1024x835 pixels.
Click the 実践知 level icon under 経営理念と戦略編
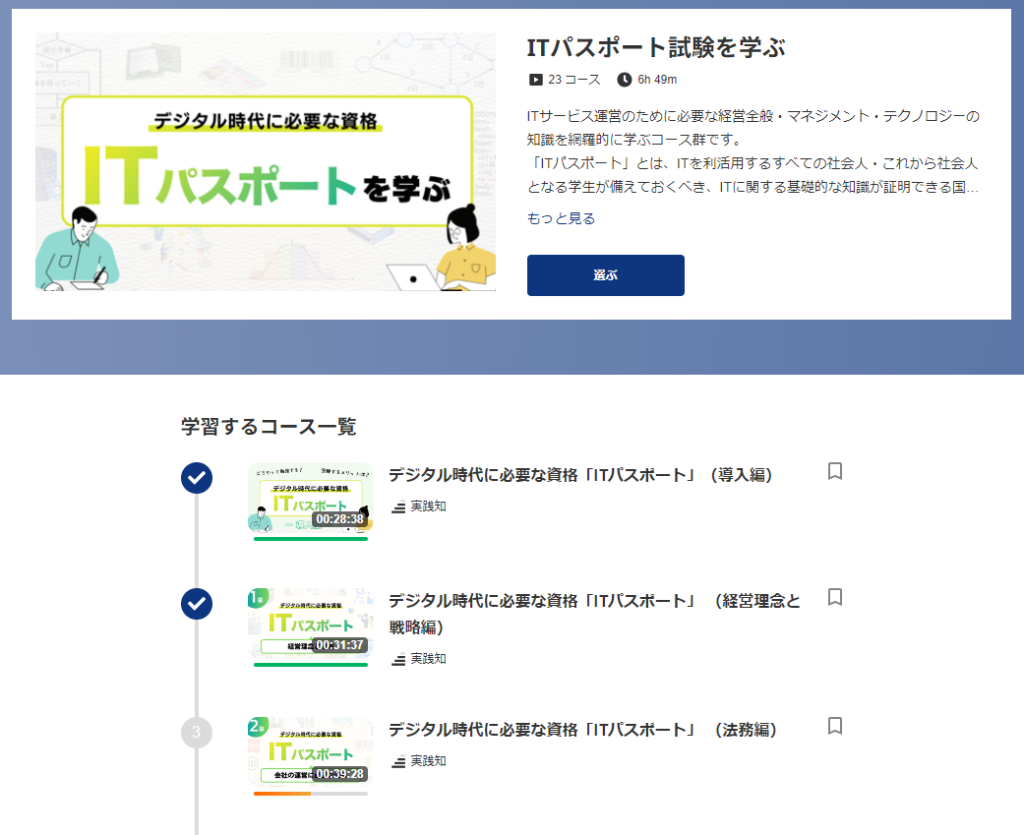click(399, 659)
